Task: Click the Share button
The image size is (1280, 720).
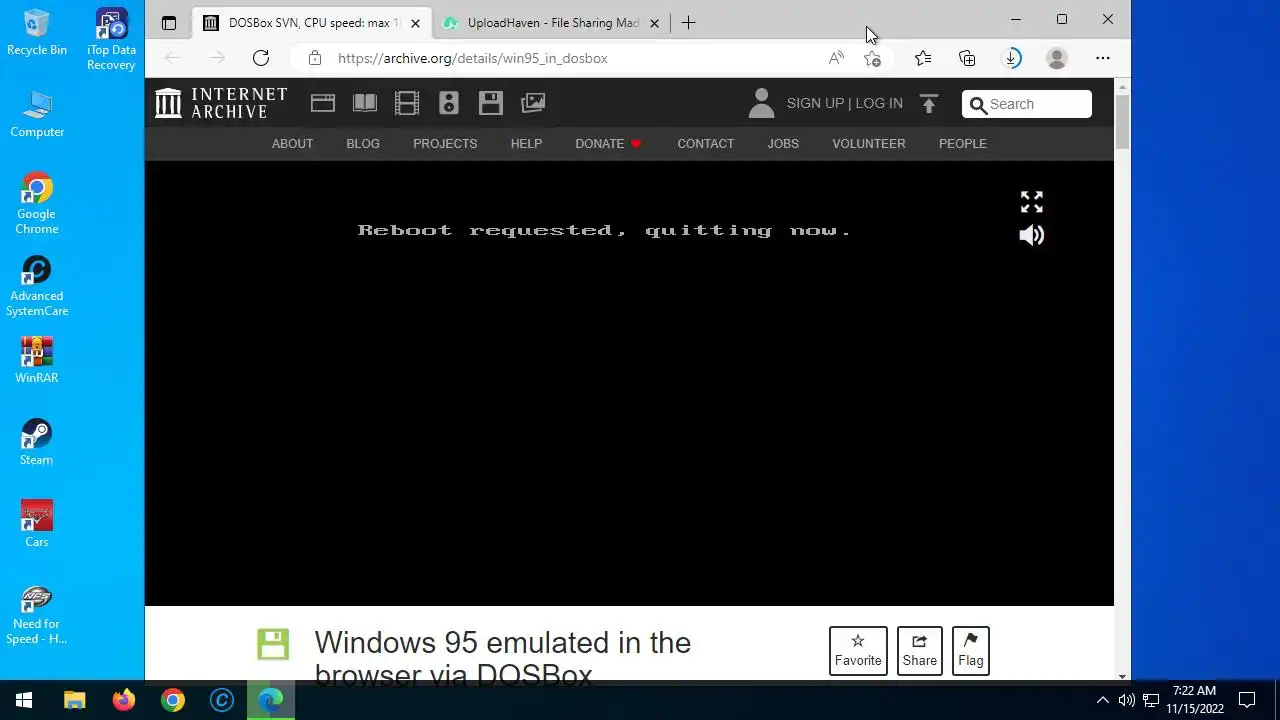Action: [x=919, y=651]
